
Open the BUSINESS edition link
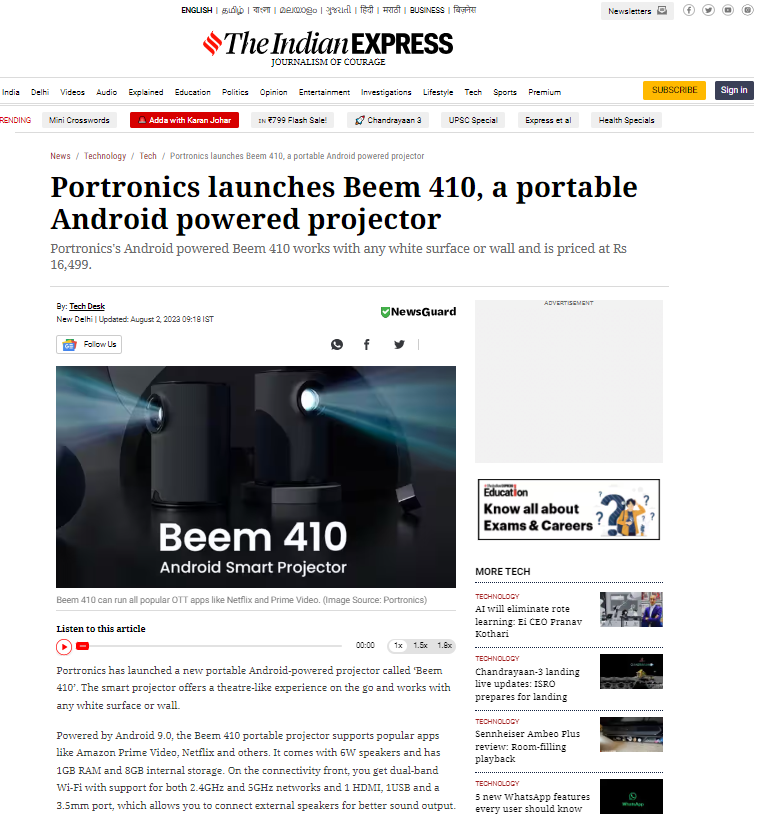pyautogui.click(x=427, y=10)
